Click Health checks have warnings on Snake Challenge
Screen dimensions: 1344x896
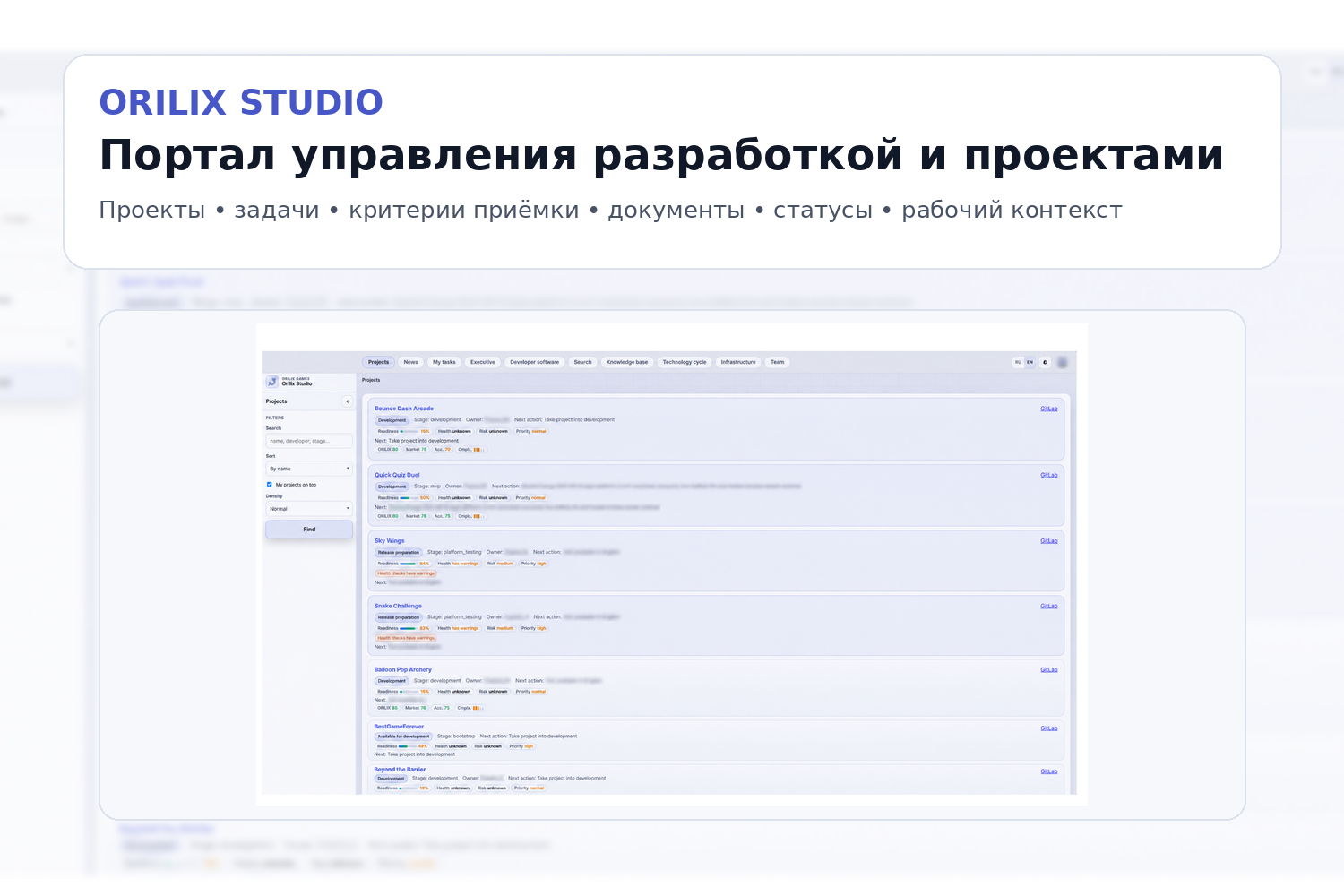click(x=406, y=638)
